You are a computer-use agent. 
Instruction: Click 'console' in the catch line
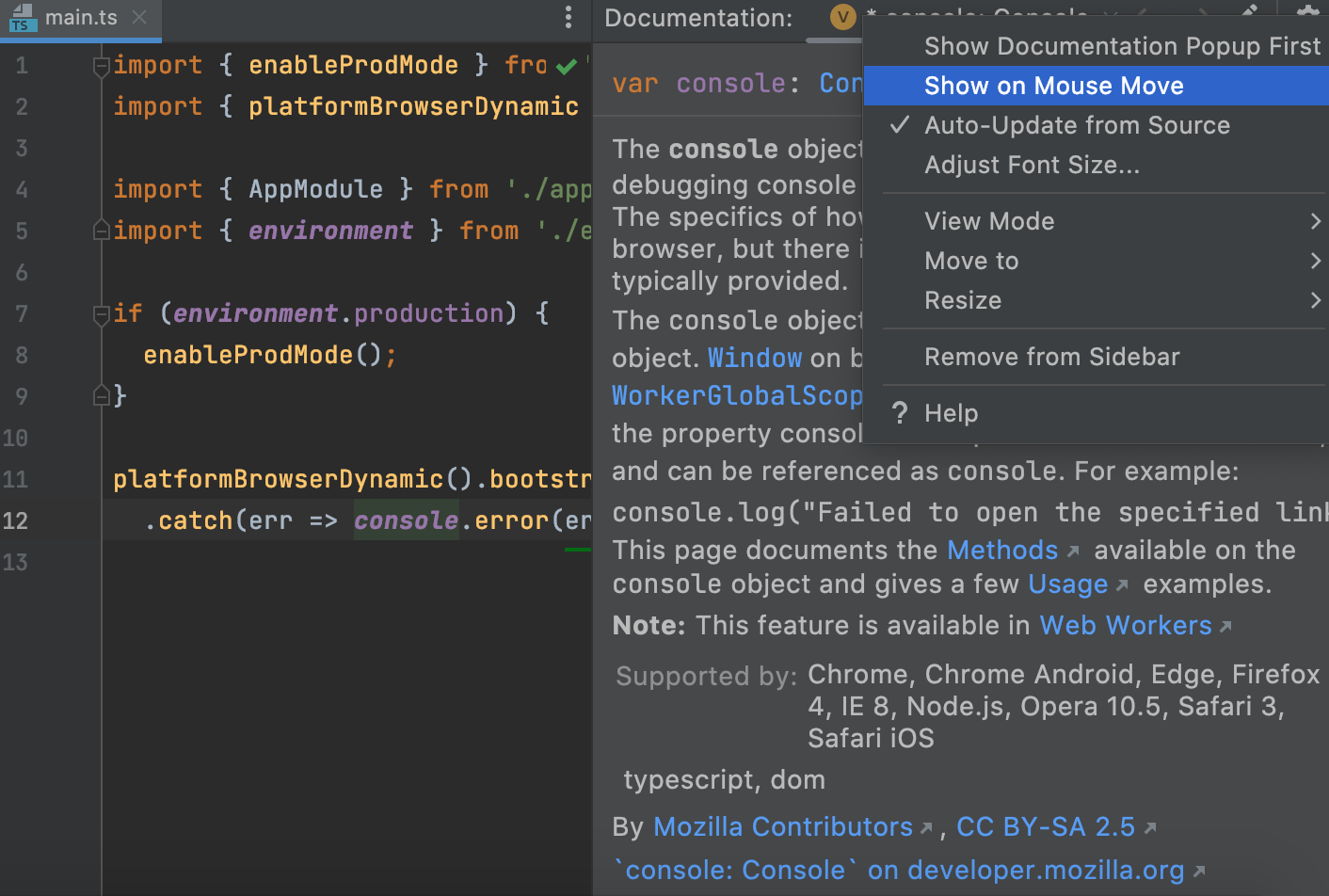406,520
